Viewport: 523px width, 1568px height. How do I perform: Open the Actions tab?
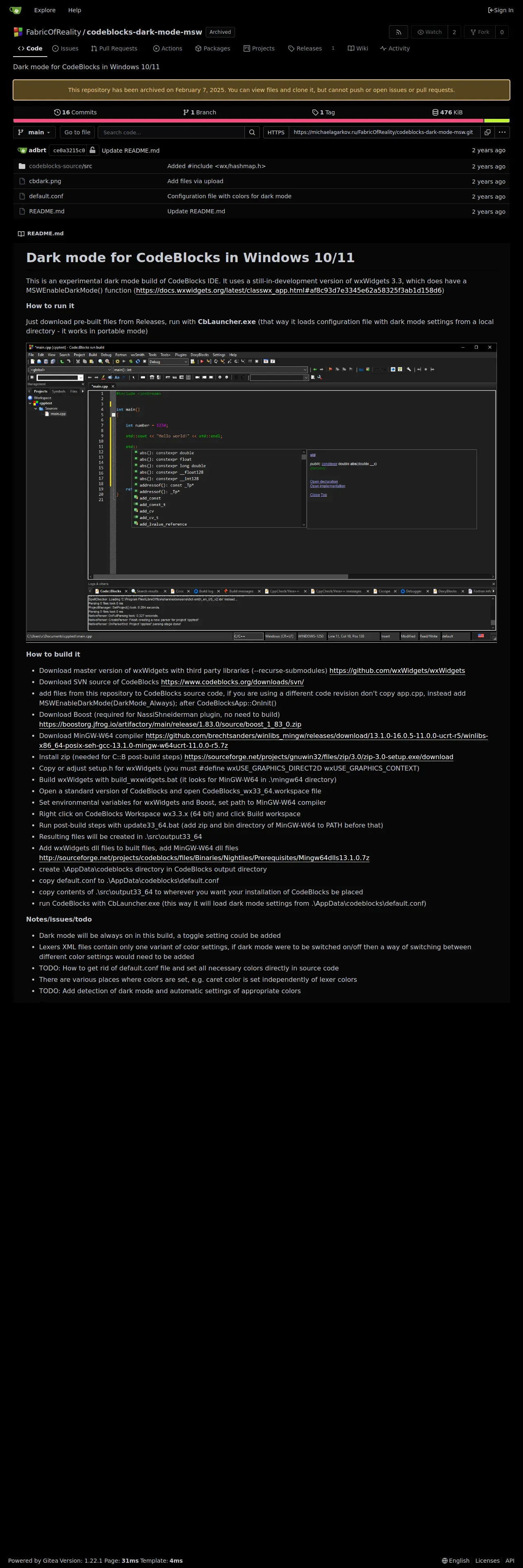tap(167, 49)
